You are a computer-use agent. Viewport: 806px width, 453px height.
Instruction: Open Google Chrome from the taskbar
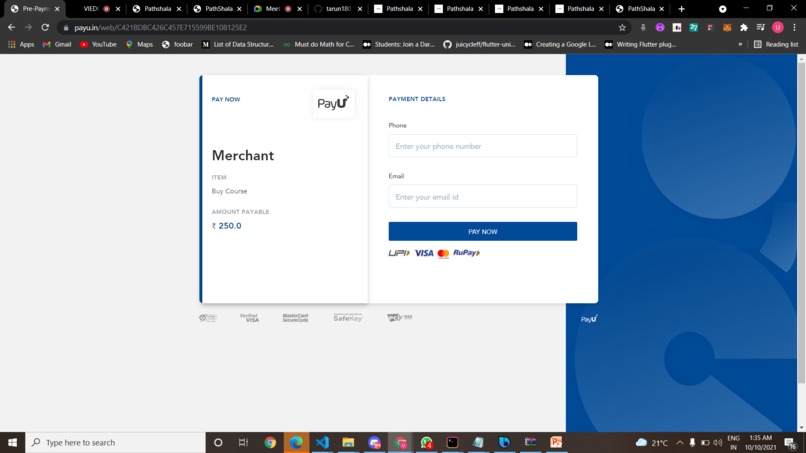tap(270, 442)
